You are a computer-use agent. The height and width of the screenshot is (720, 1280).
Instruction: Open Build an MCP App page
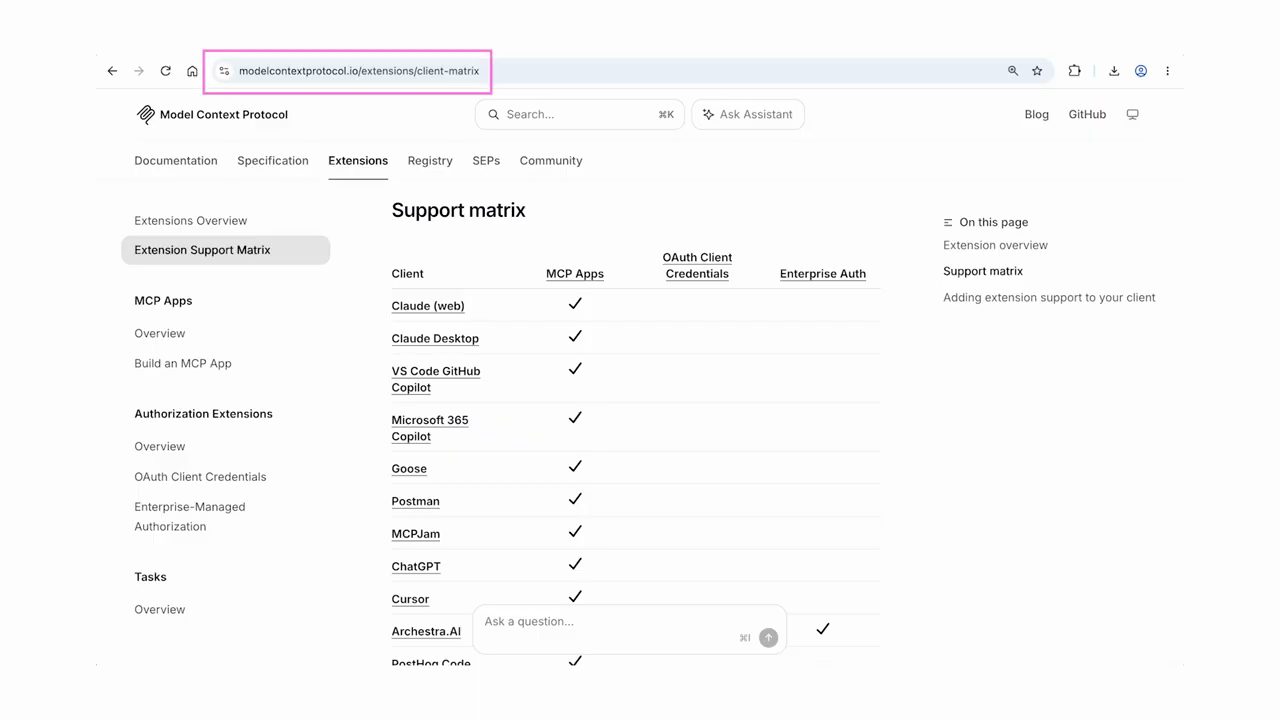(x=183, y=363)
